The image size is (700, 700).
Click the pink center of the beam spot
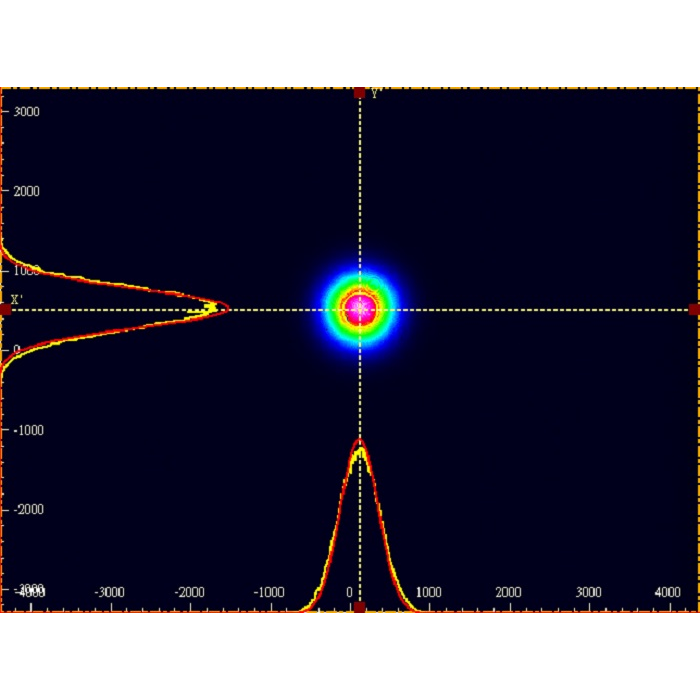coord(360,308)
